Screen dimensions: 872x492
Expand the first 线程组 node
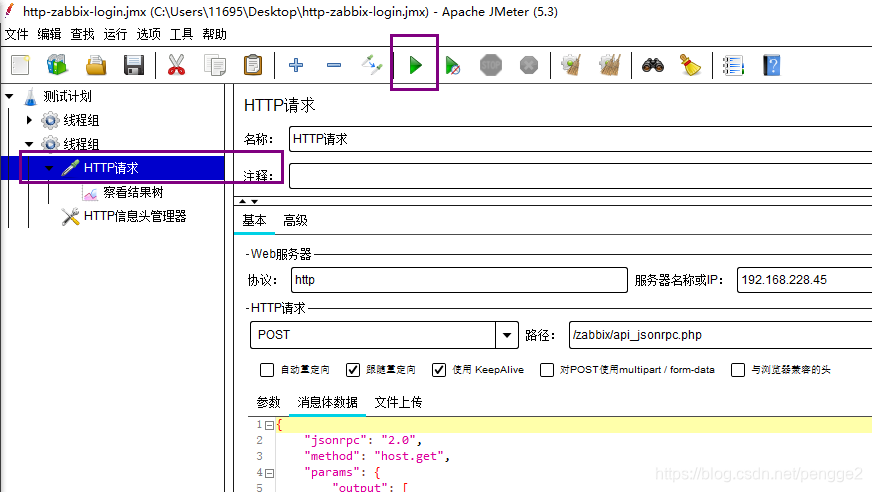(x=29, y=120)
